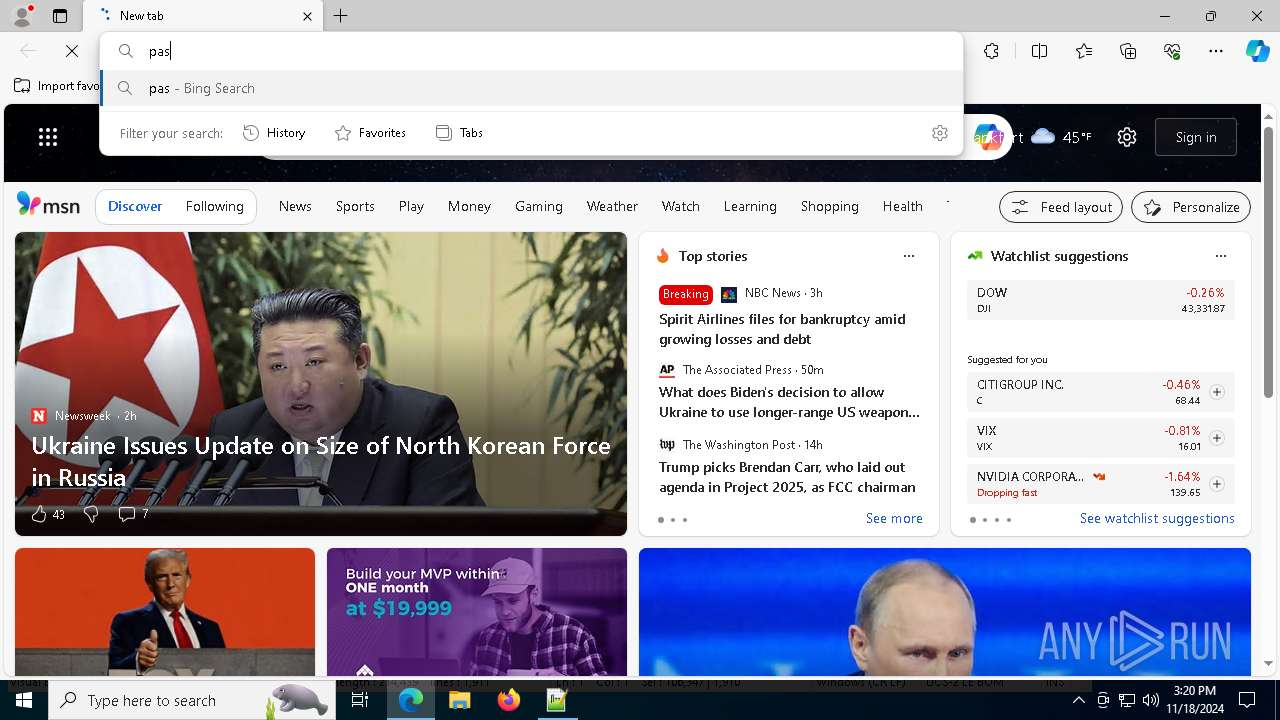Click See watchlist suggestions link
Viewport: 1280px width, 720px height.
1157,518
